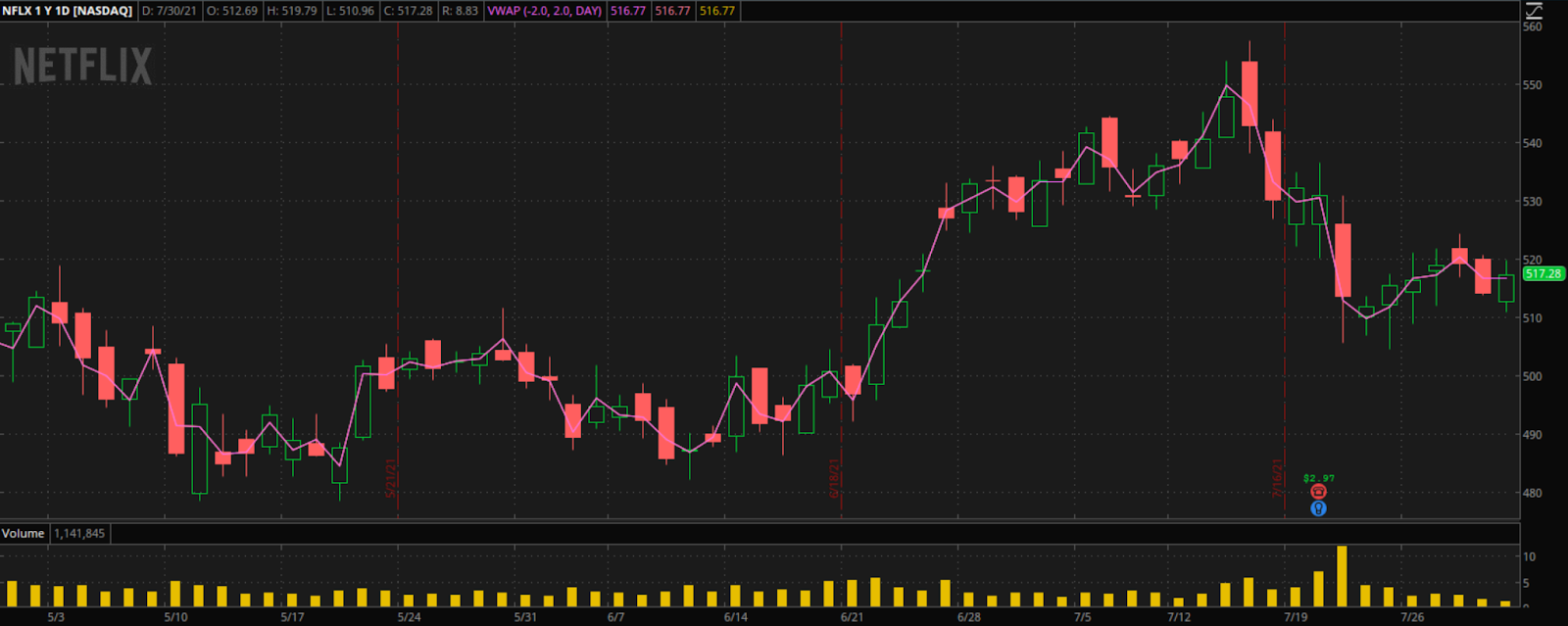This screenshot has width=1568, height=626.
Task: Click the 7/19 date axis label
Action: pyautogui.click(x=1296, y=617)
